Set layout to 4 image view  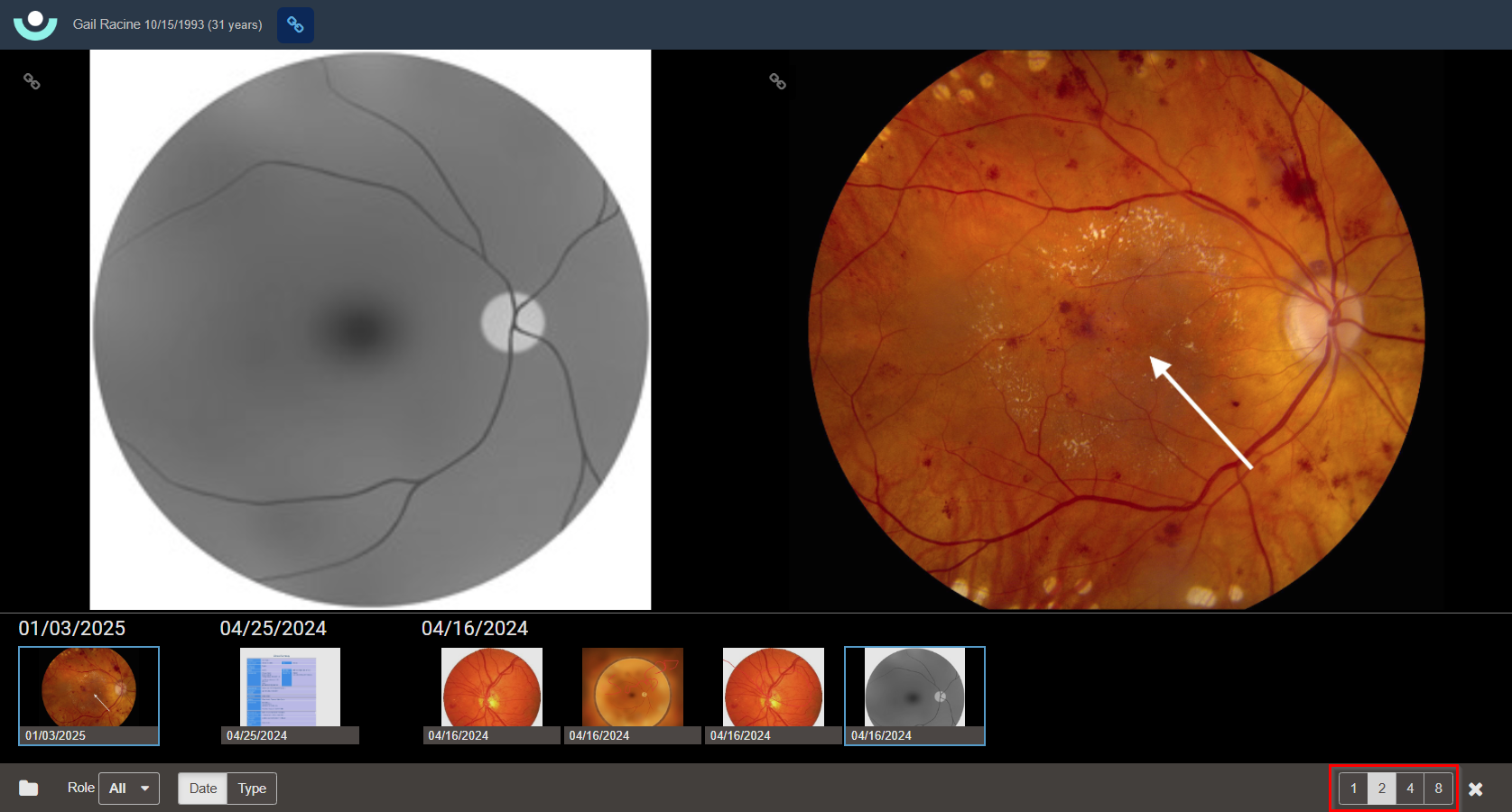point(1410,788)
